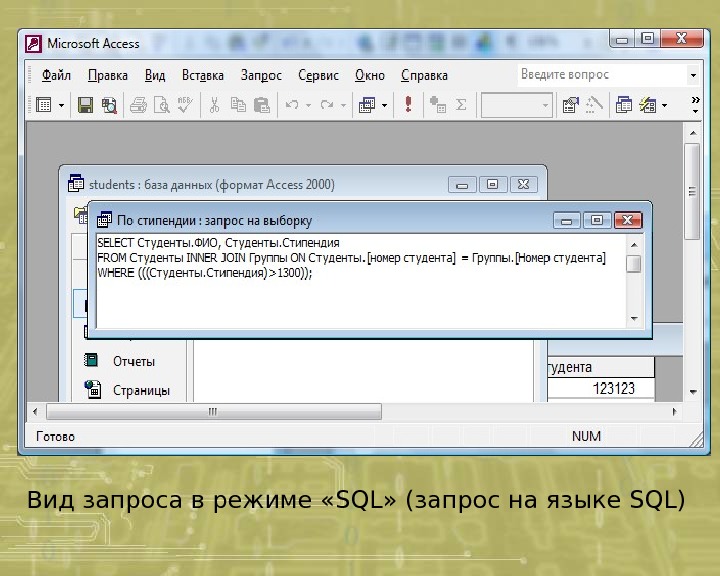Image resolution: width=720 pixels, height=576 pixels.
Task: Select Отчеты in the students database window
Action: coord(134,361)
